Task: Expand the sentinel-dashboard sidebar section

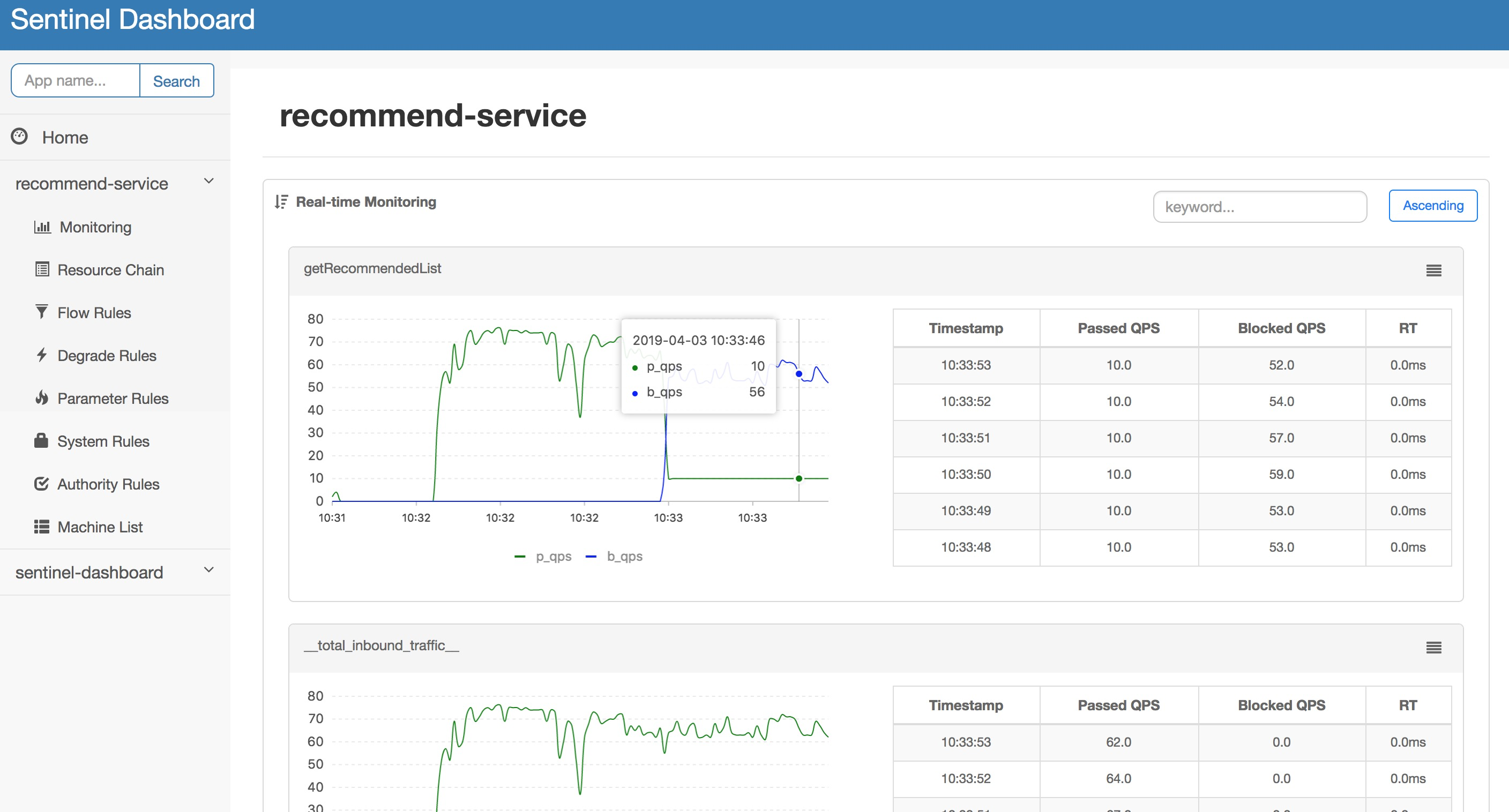Action: [208, 570]
